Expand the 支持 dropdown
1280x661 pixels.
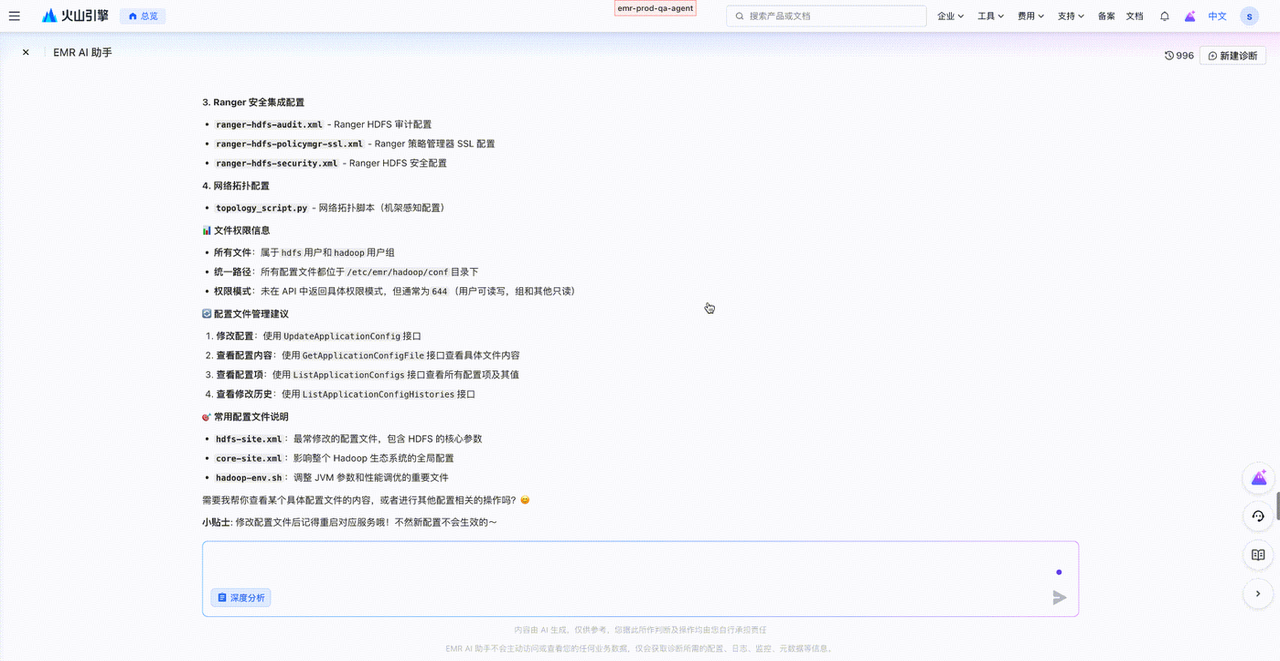click(1071, 16)
